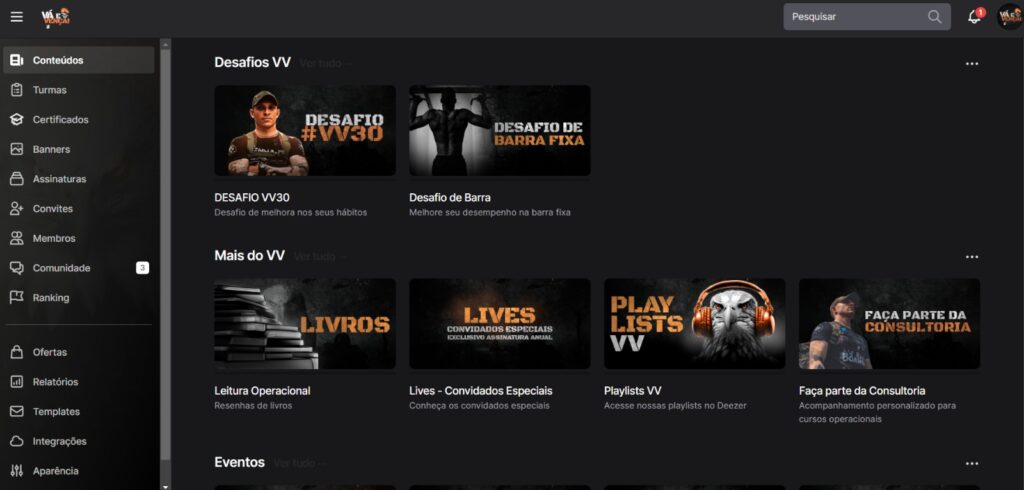
Task: Open the DESAFIO #VV30 thumbnail
Action: coord(304,130)
